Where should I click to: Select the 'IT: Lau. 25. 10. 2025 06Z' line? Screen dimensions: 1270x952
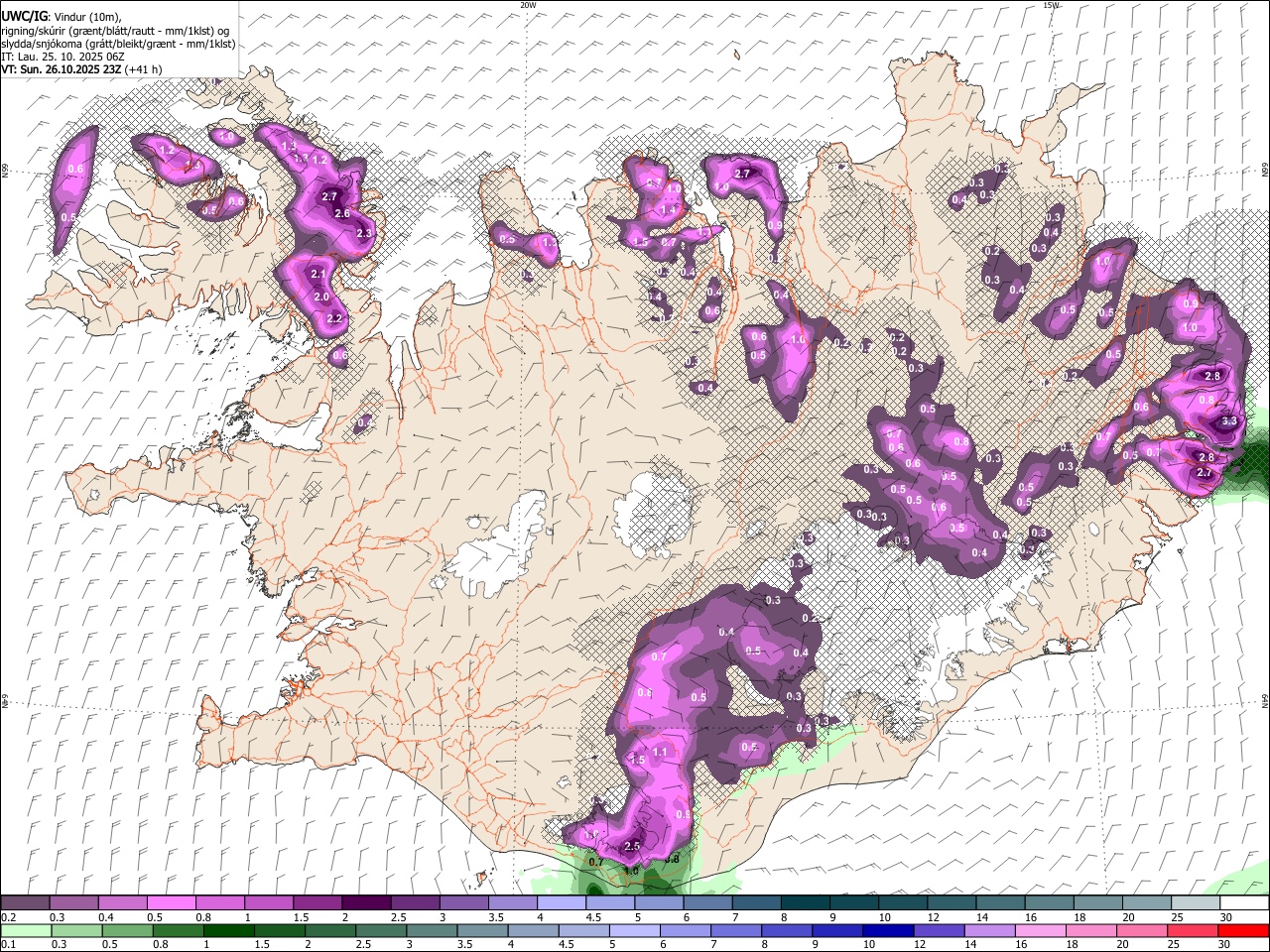(x=63, y=57)
